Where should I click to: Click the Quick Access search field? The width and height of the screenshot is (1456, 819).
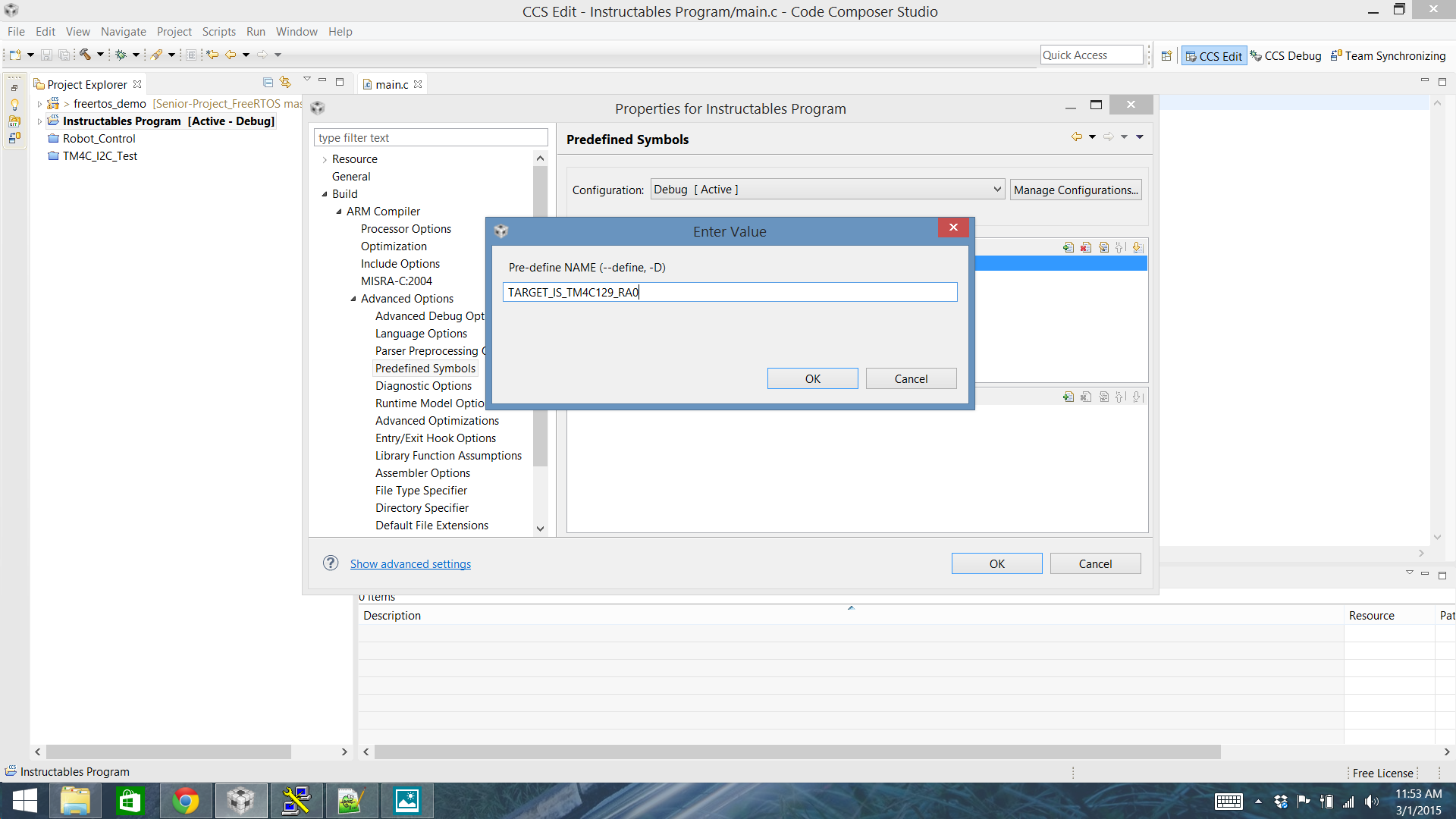[1090, 55]
